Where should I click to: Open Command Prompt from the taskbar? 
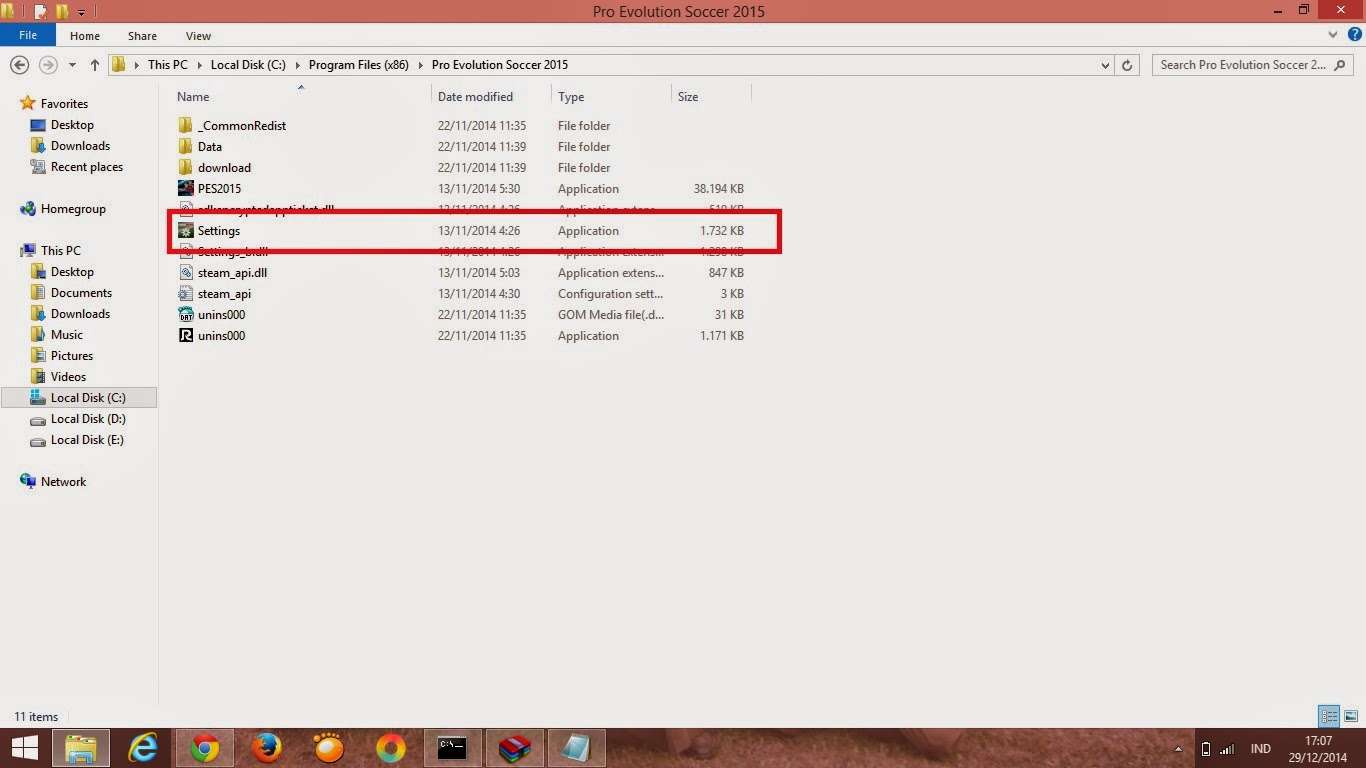(x=453, y=748)
